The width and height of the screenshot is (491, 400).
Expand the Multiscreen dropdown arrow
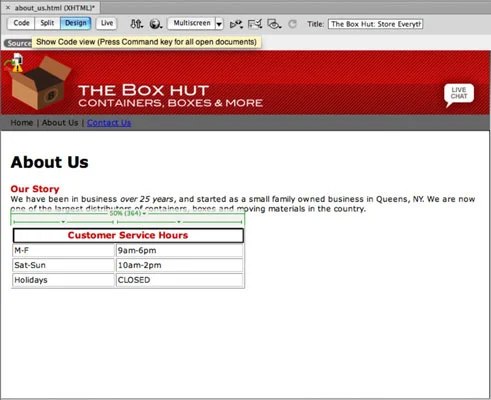(x=219, y=24)
